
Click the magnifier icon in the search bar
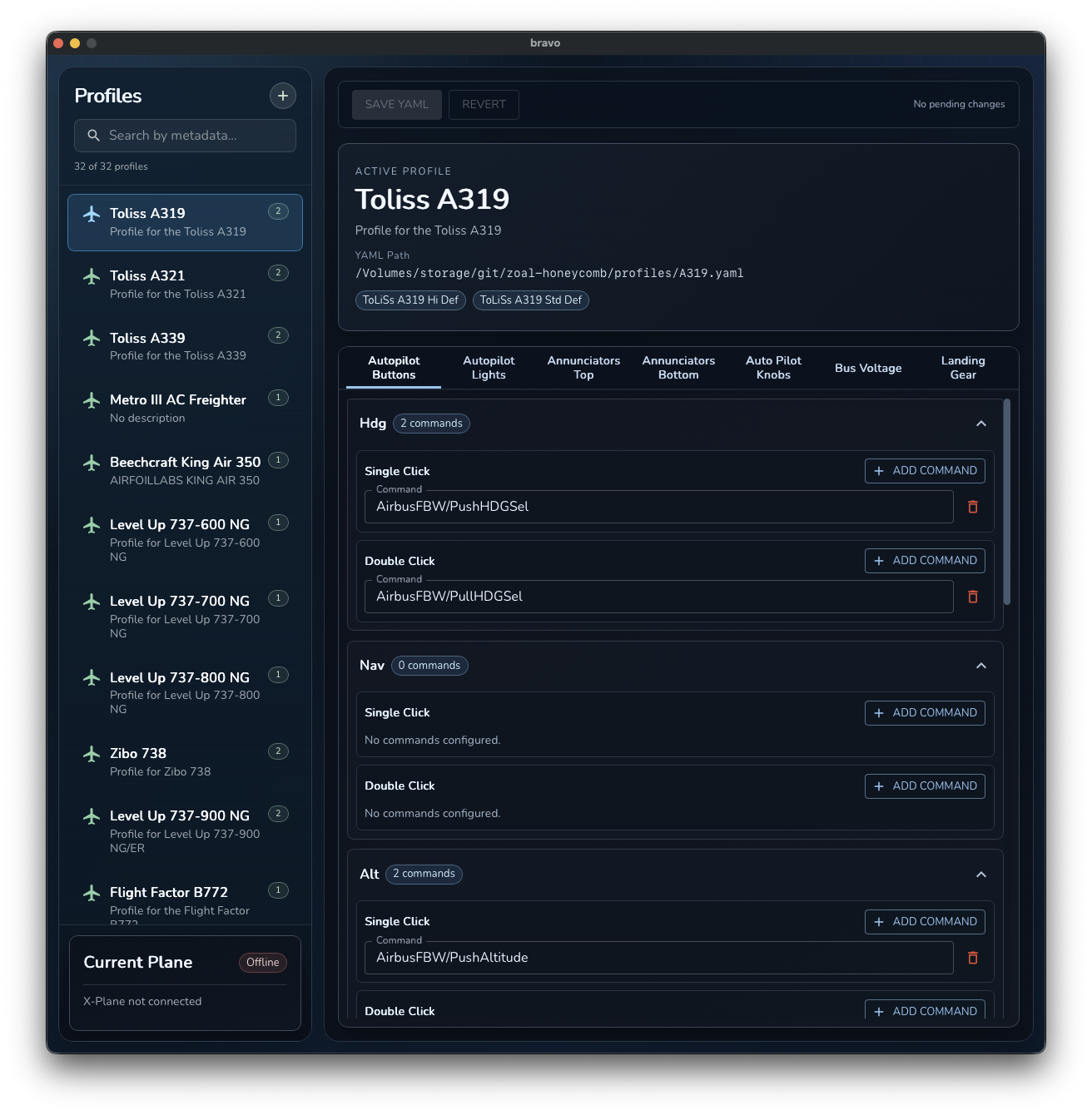[93, 135]
